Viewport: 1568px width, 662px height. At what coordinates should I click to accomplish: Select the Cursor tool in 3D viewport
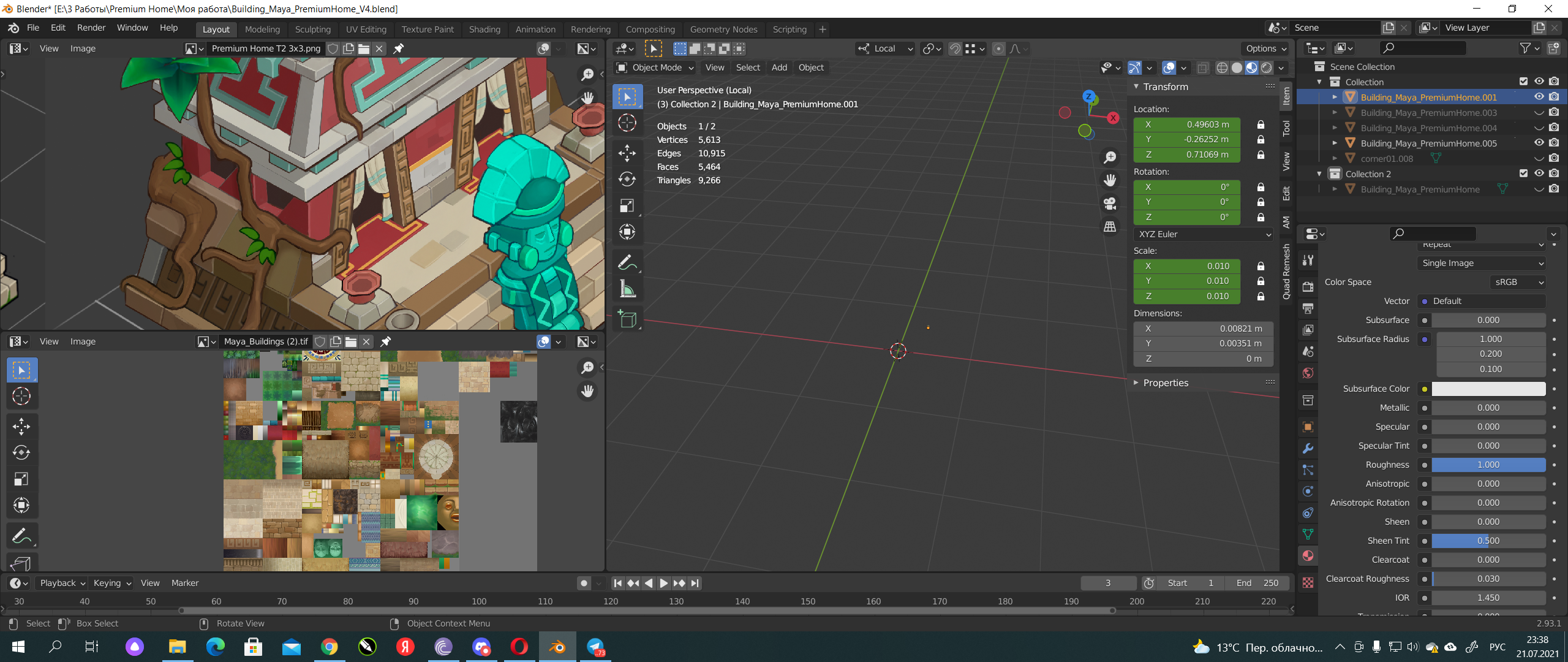click(x=627, y=123)
